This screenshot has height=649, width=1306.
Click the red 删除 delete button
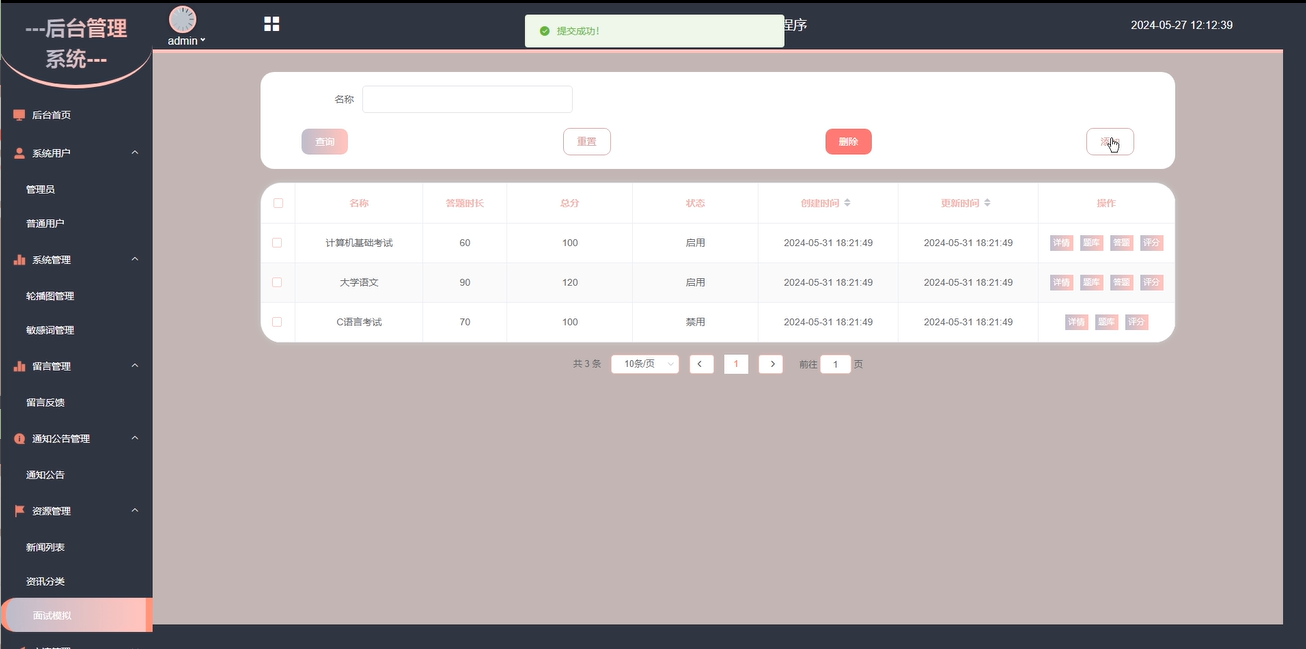point(848,142)
